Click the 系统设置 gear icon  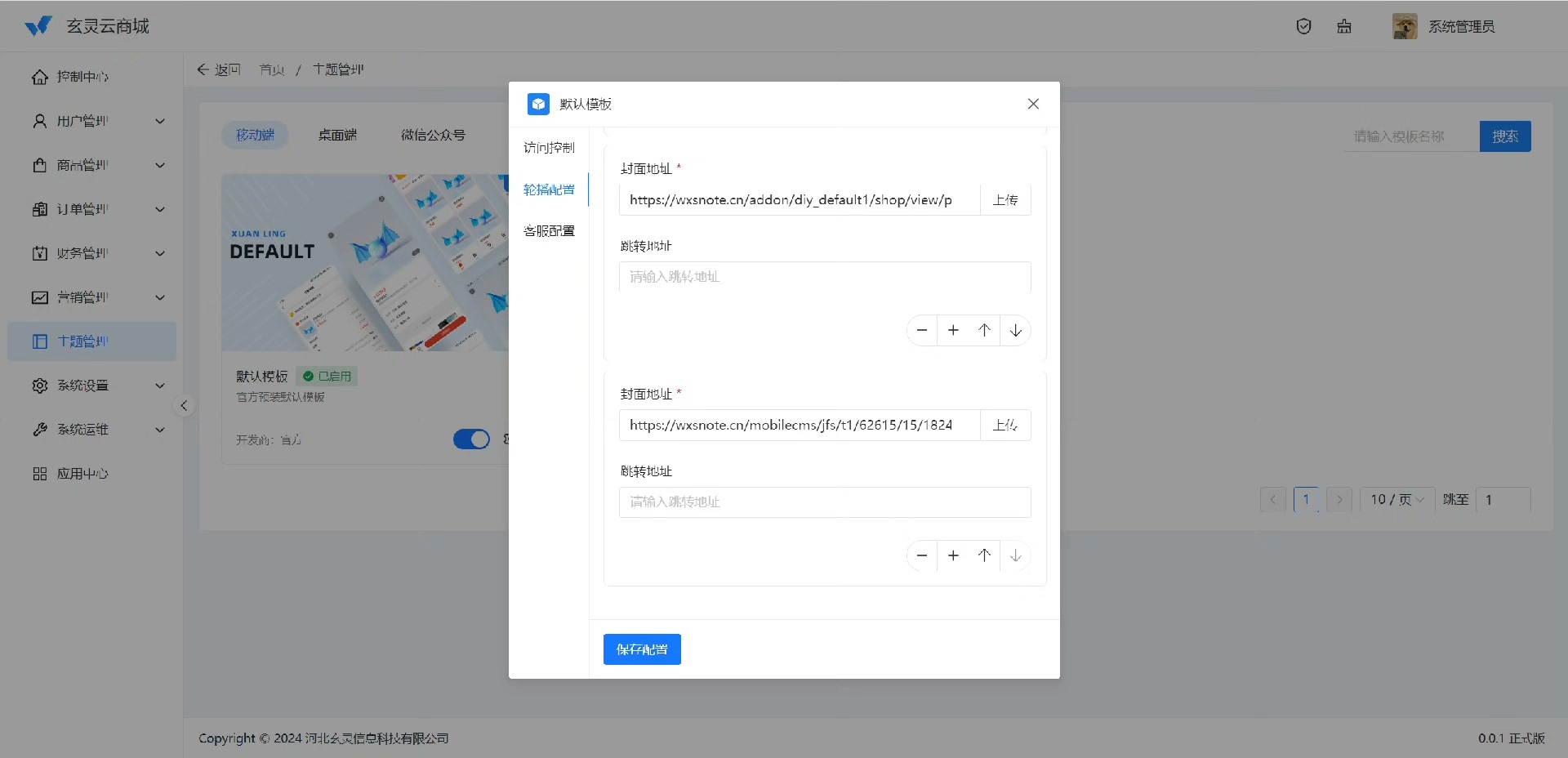(40, 386)
